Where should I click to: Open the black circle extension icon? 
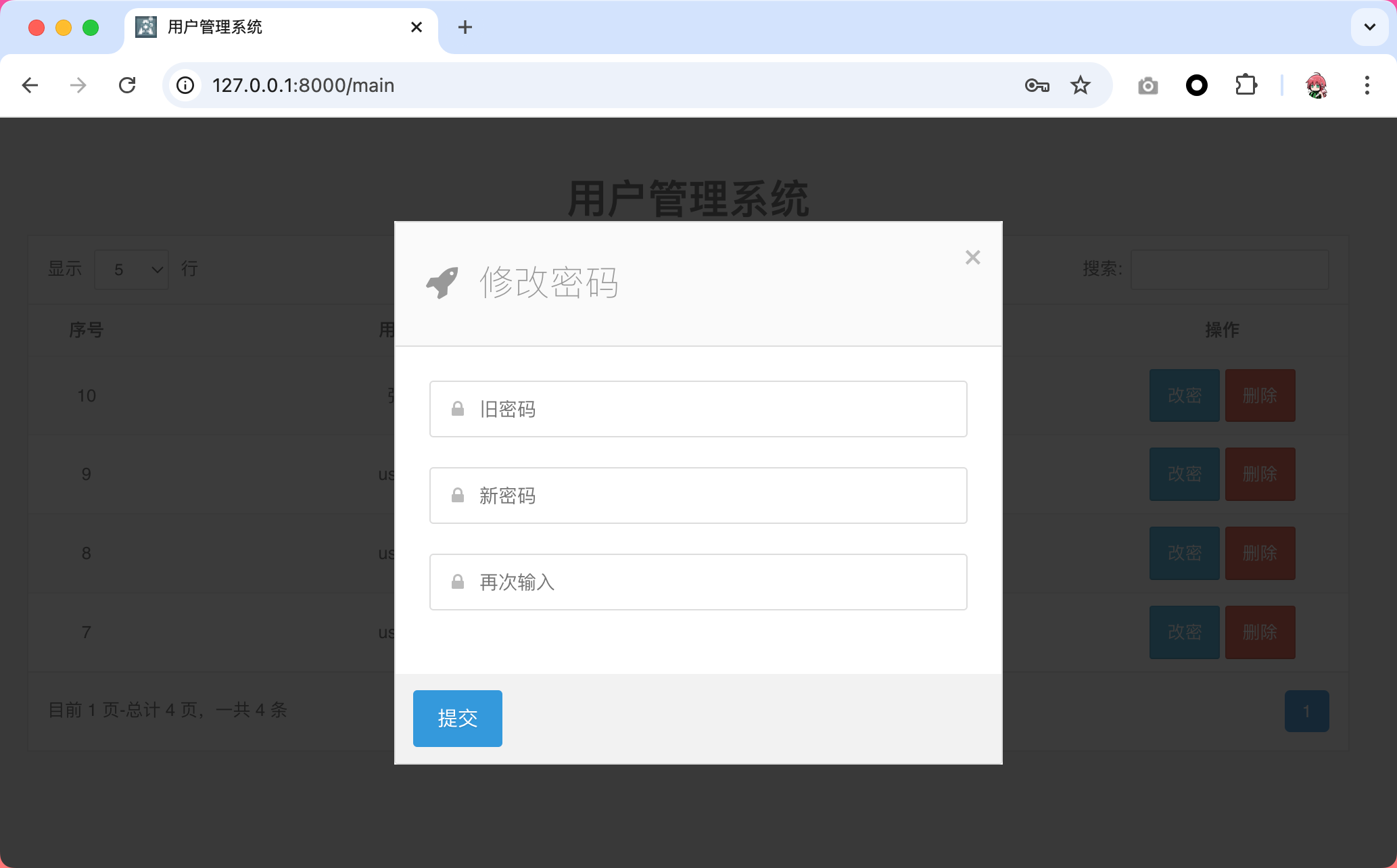(x=1197, y=85)
